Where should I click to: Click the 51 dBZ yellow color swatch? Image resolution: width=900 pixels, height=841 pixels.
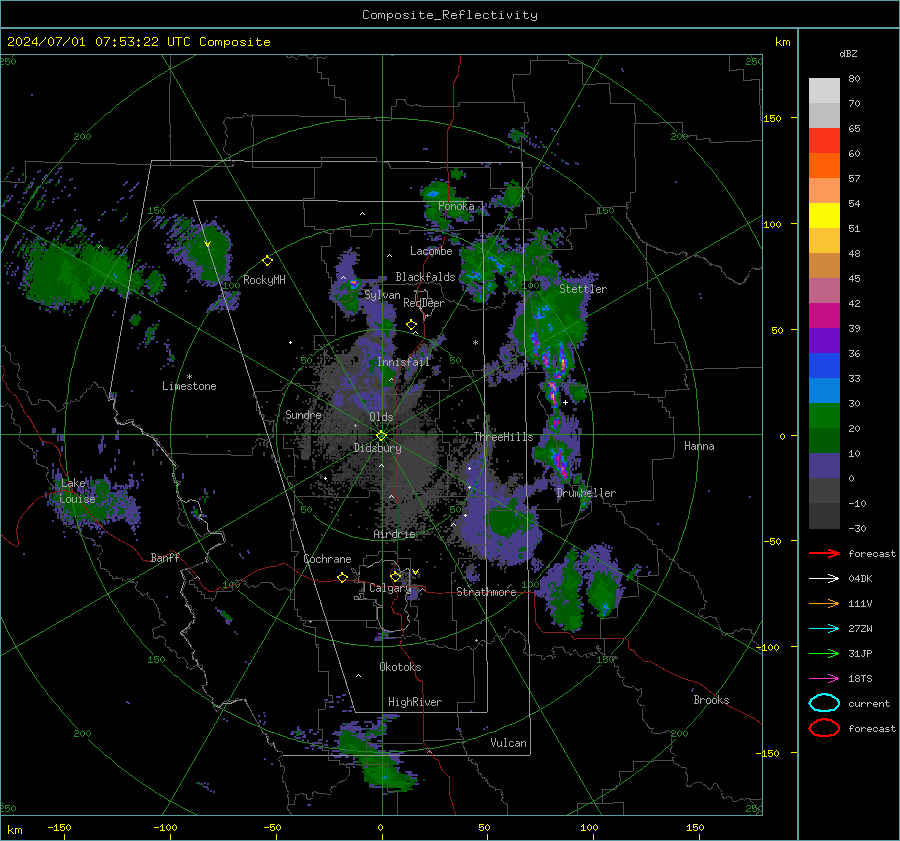pos(824,216)
